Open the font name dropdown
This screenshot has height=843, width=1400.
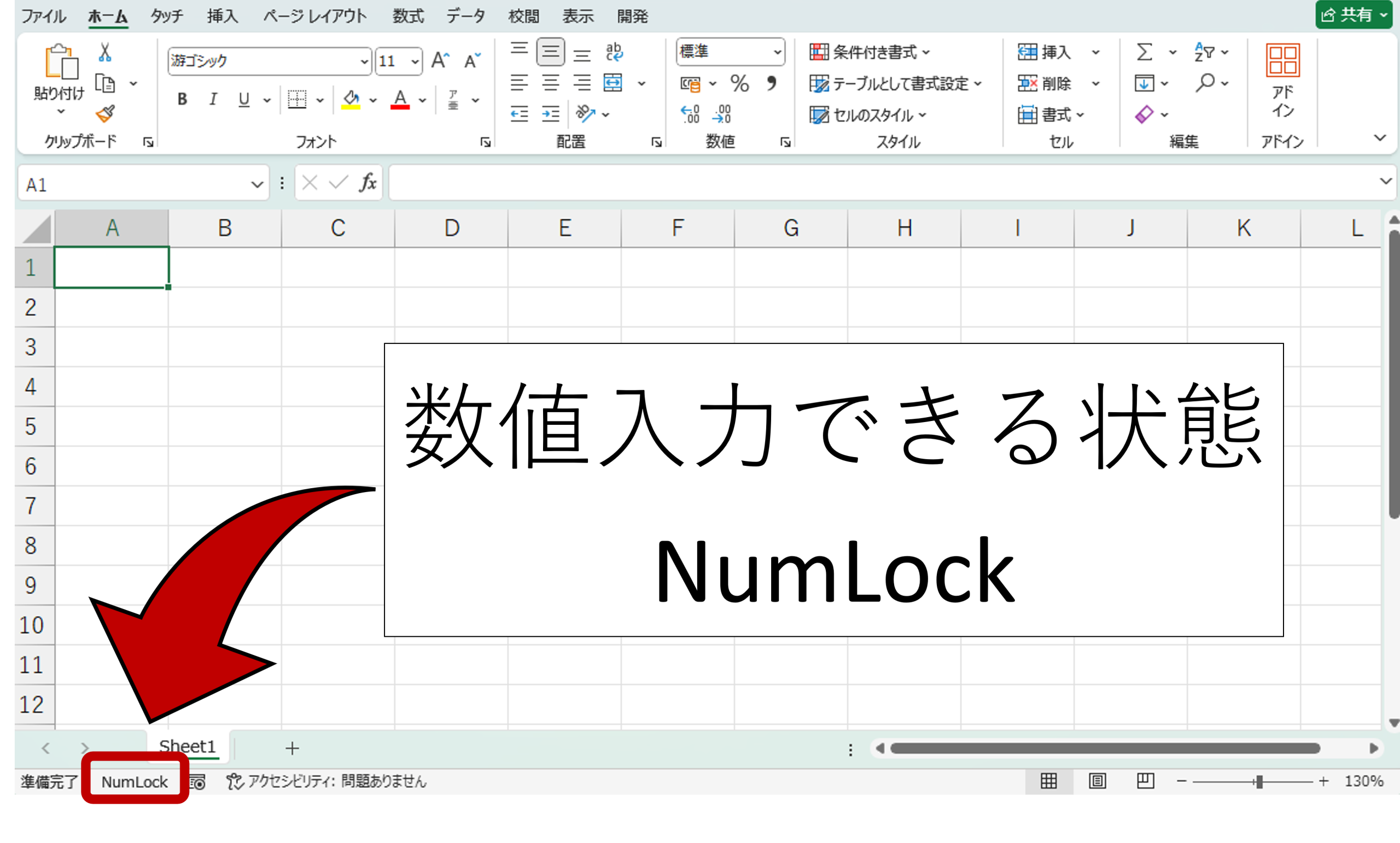[x=364, y=61]
